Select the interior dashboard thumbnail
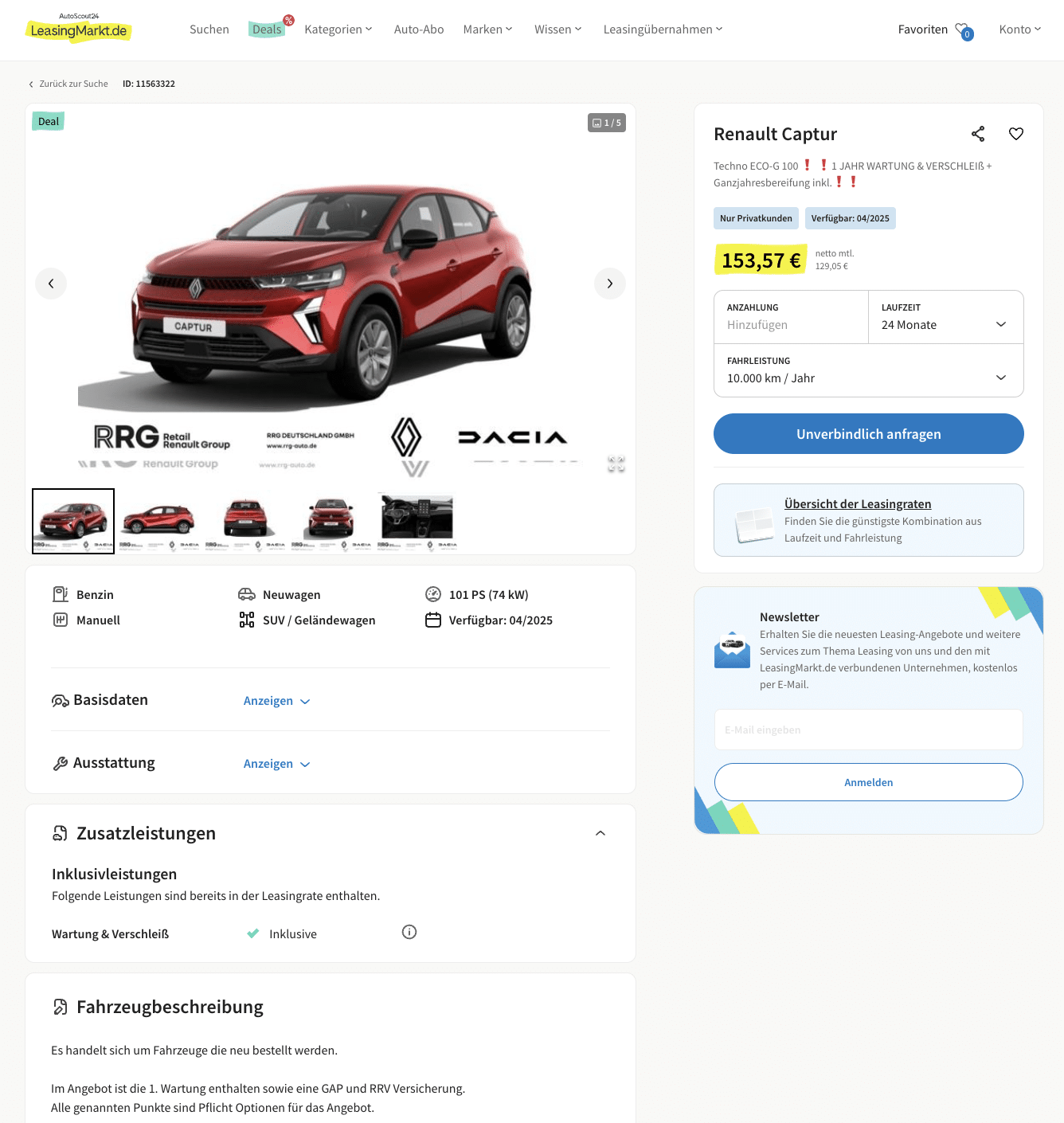This screenshot has height=1123, width=1064. pos(417,521)
